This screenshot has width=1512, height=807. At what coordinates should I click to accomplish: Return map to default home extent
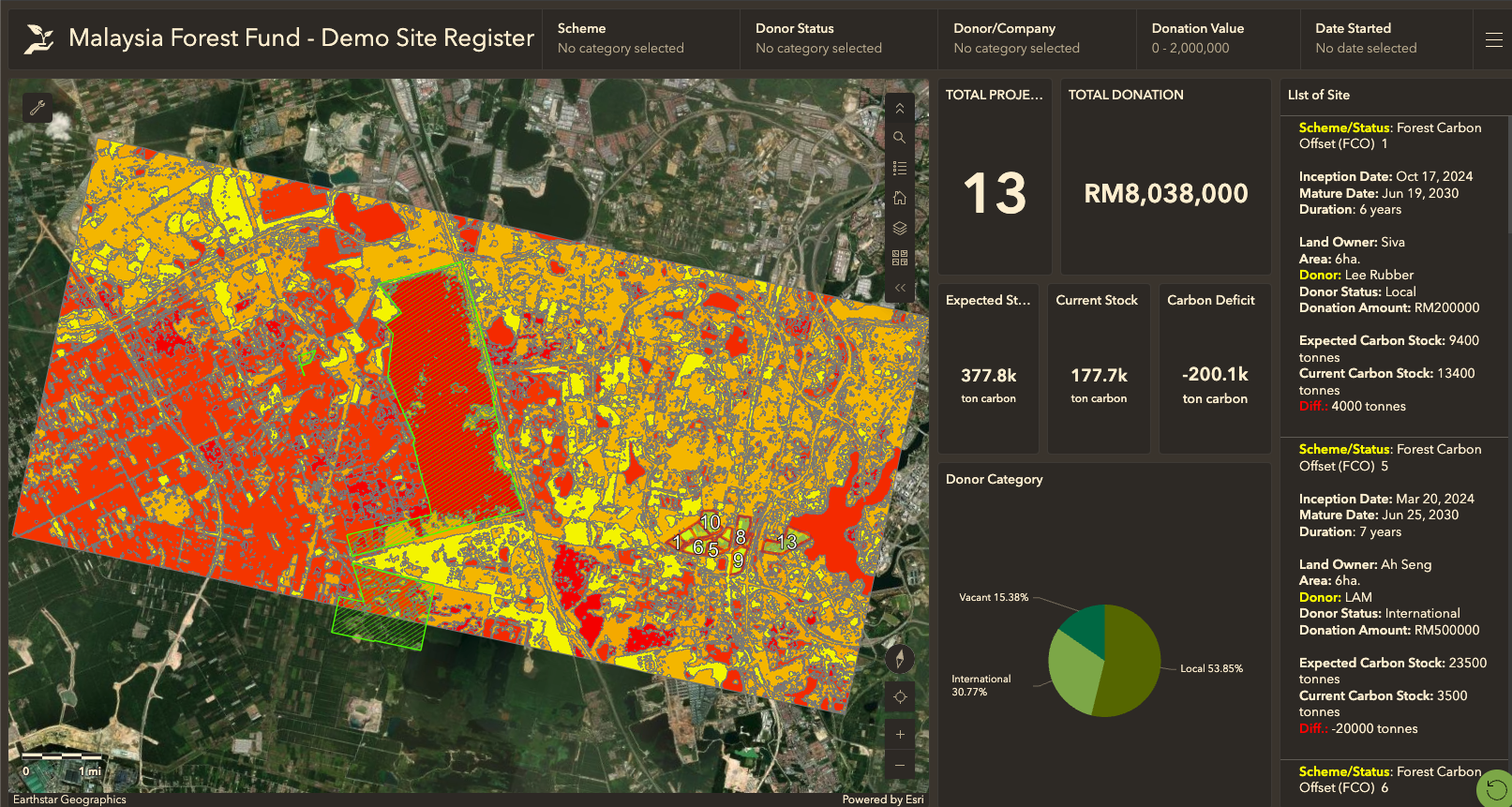[900, 198]
